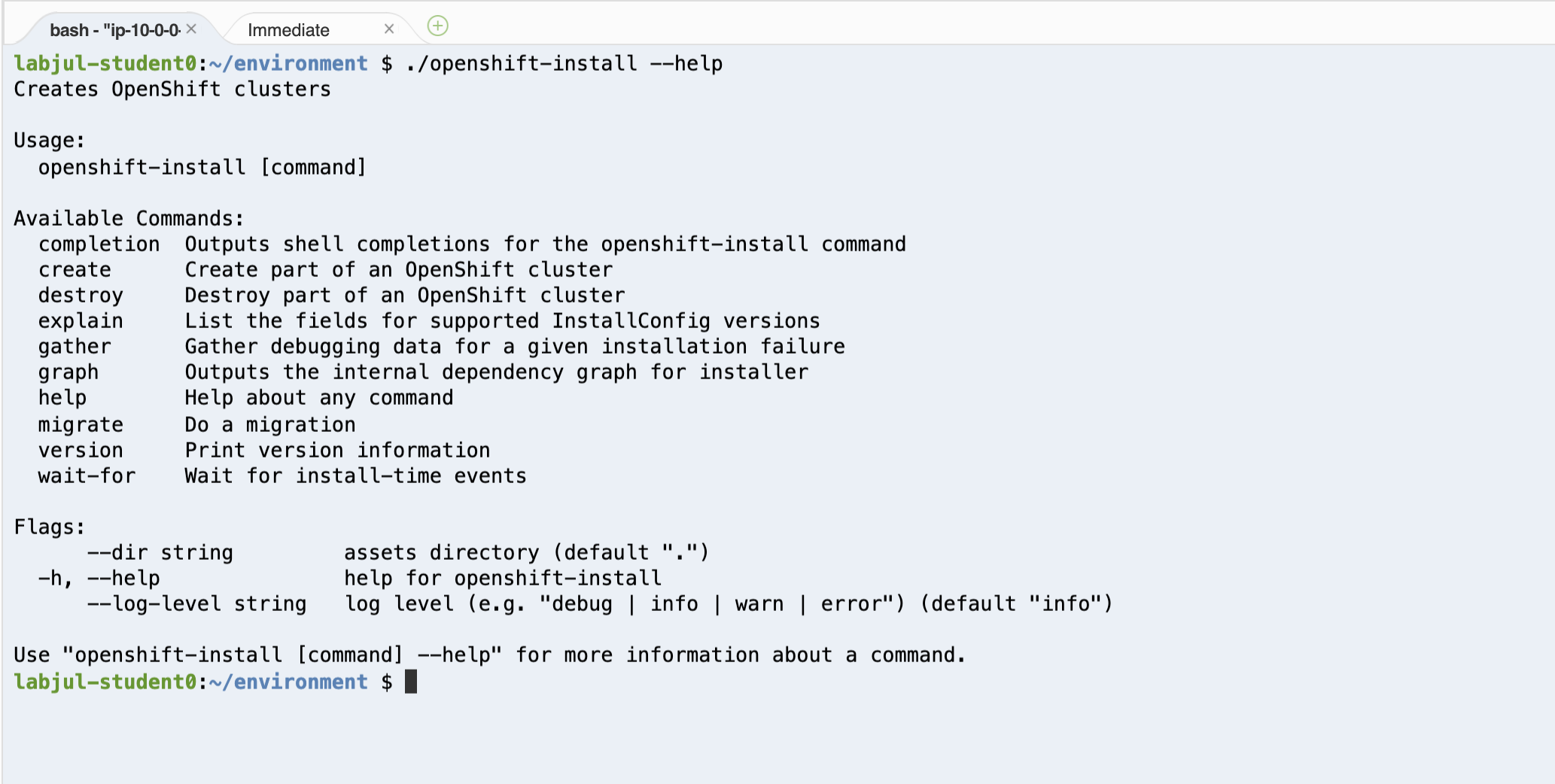Screen dimensions: 1555x784
Task: Click the "gather" command entry
Action: 75,347
